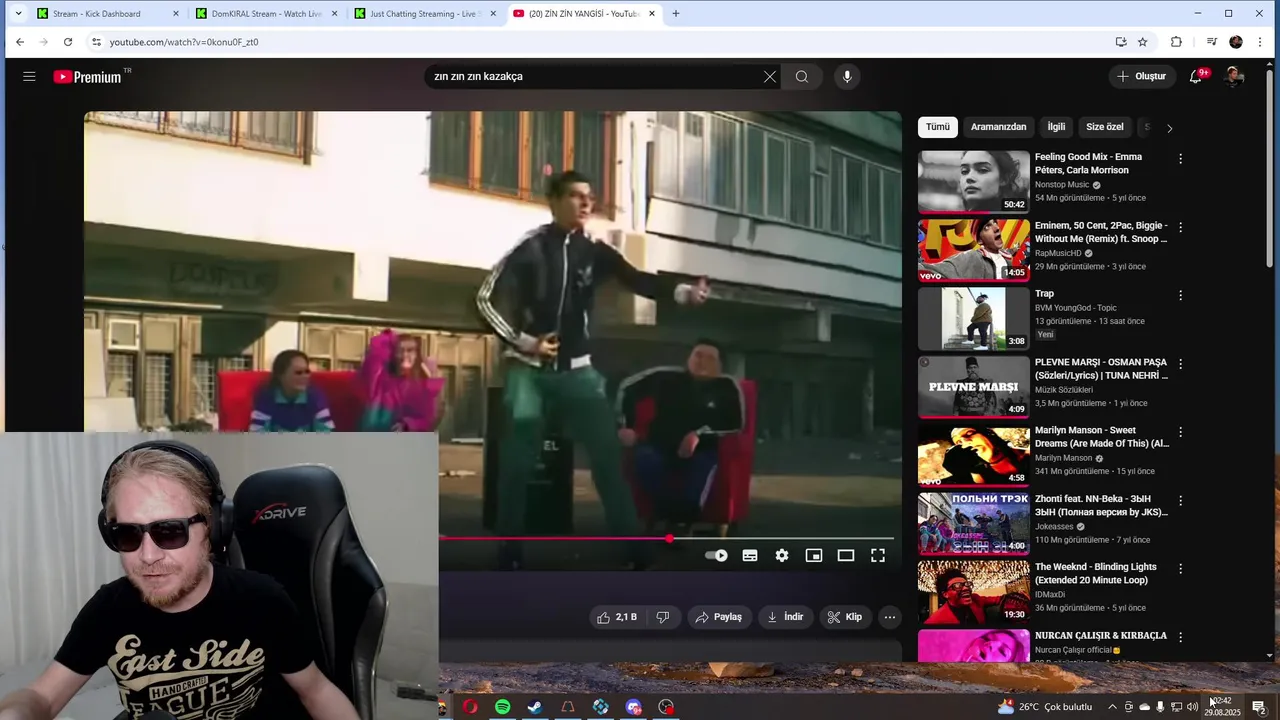Open options for Marilyn Manson Sweet Dreams
The width and height of the screenshot is (1280, 720).
point(1180,432)
